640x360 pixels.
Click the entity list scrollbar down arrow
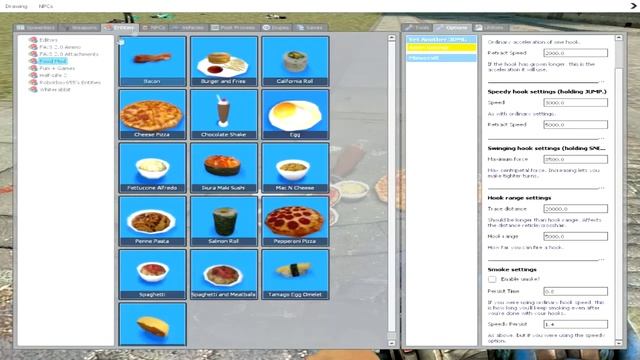(x=392, y=343)
